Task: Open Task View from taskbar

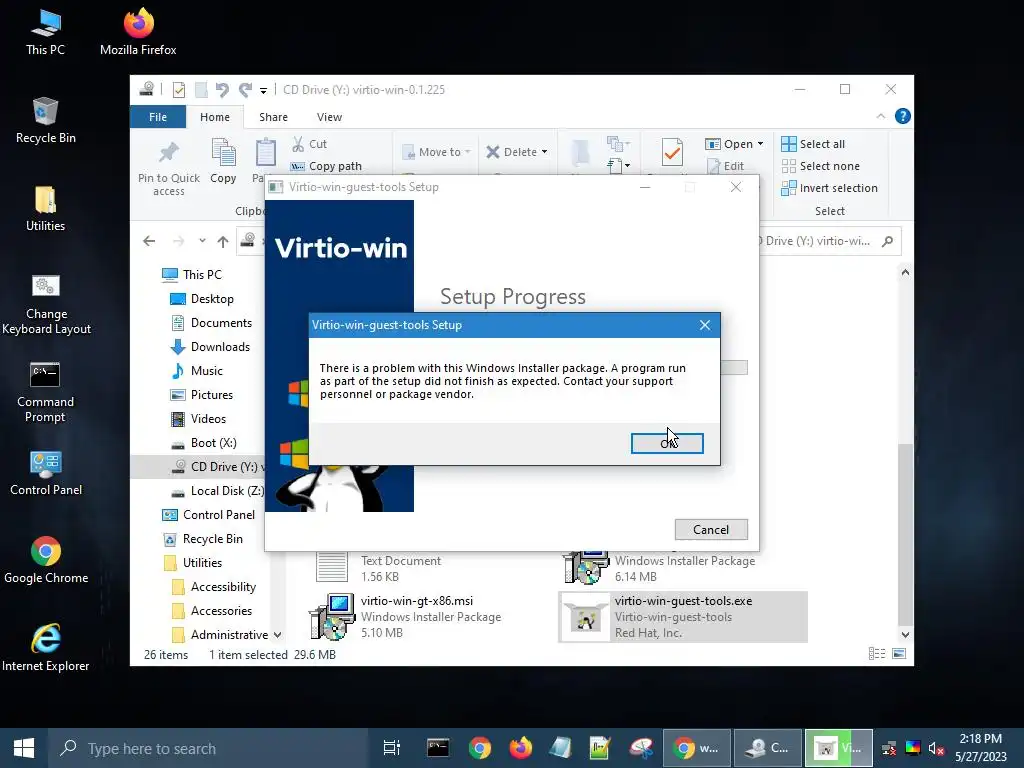Action: pyautogui.click(x=392, y=748)
